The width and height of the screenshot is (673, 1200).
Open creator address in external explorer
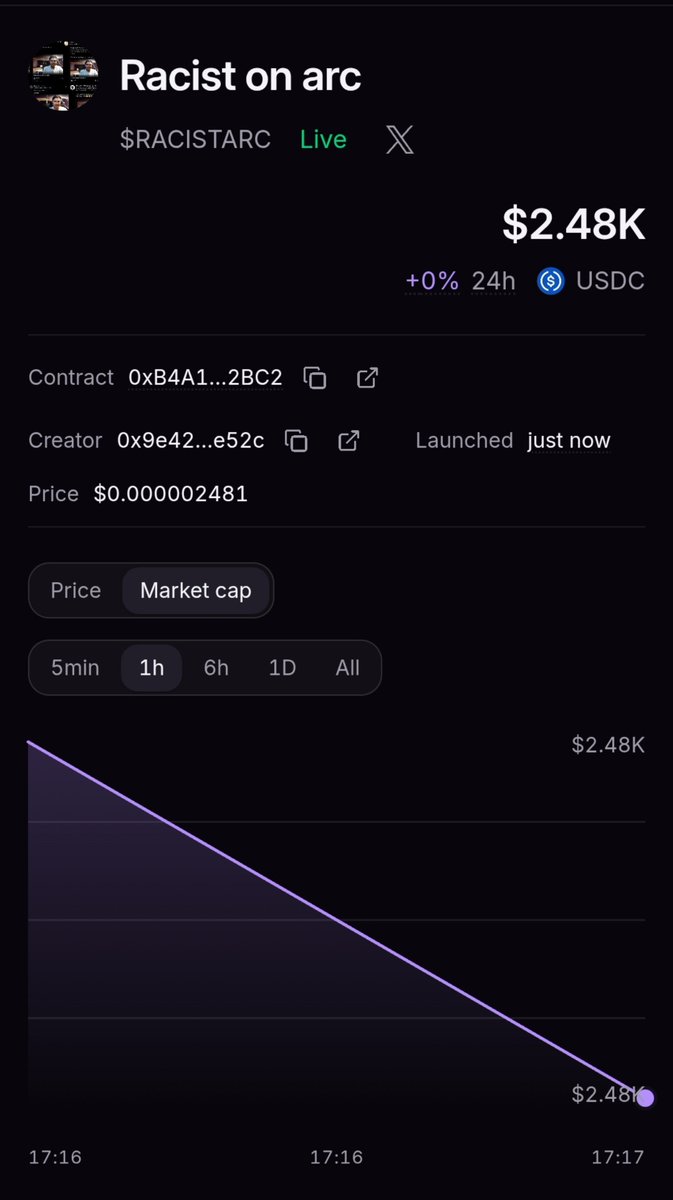(x=349, y=441)
